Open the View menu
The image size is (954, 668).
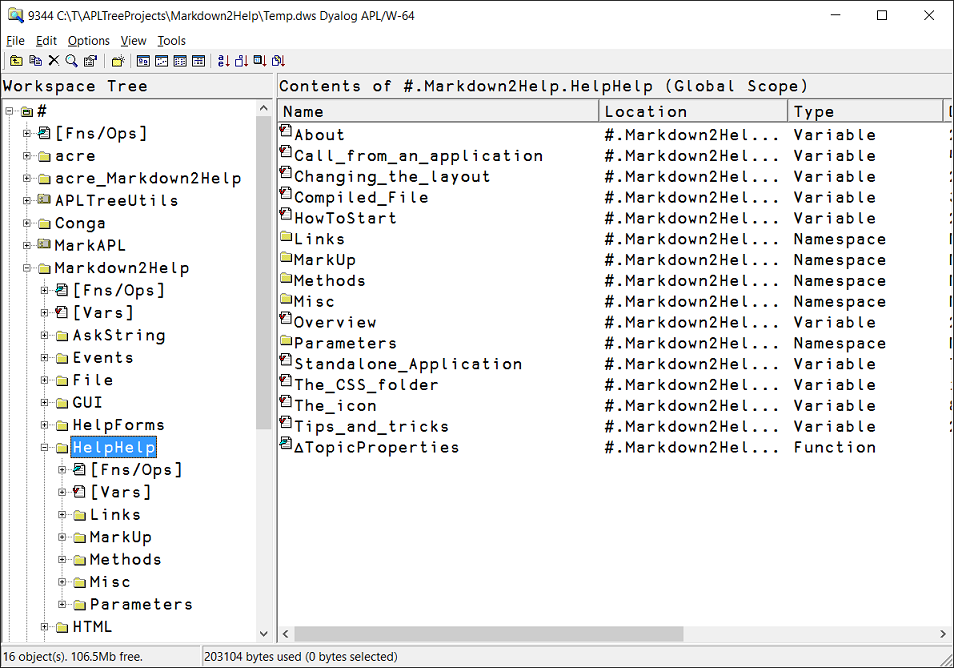point(133,41)
